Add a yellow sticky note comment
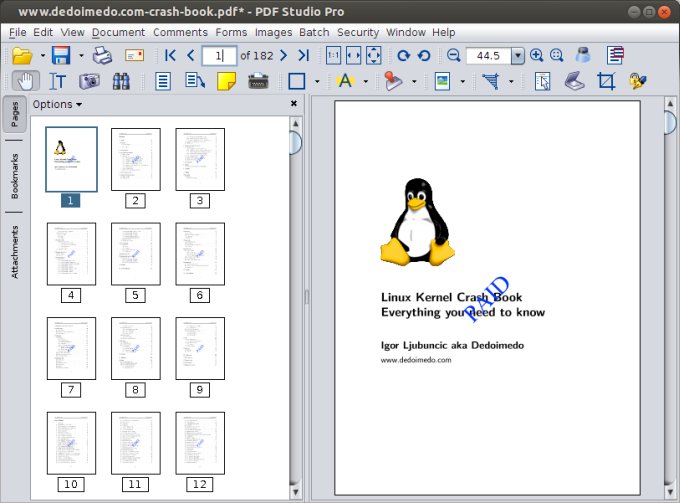 (227, 82)
